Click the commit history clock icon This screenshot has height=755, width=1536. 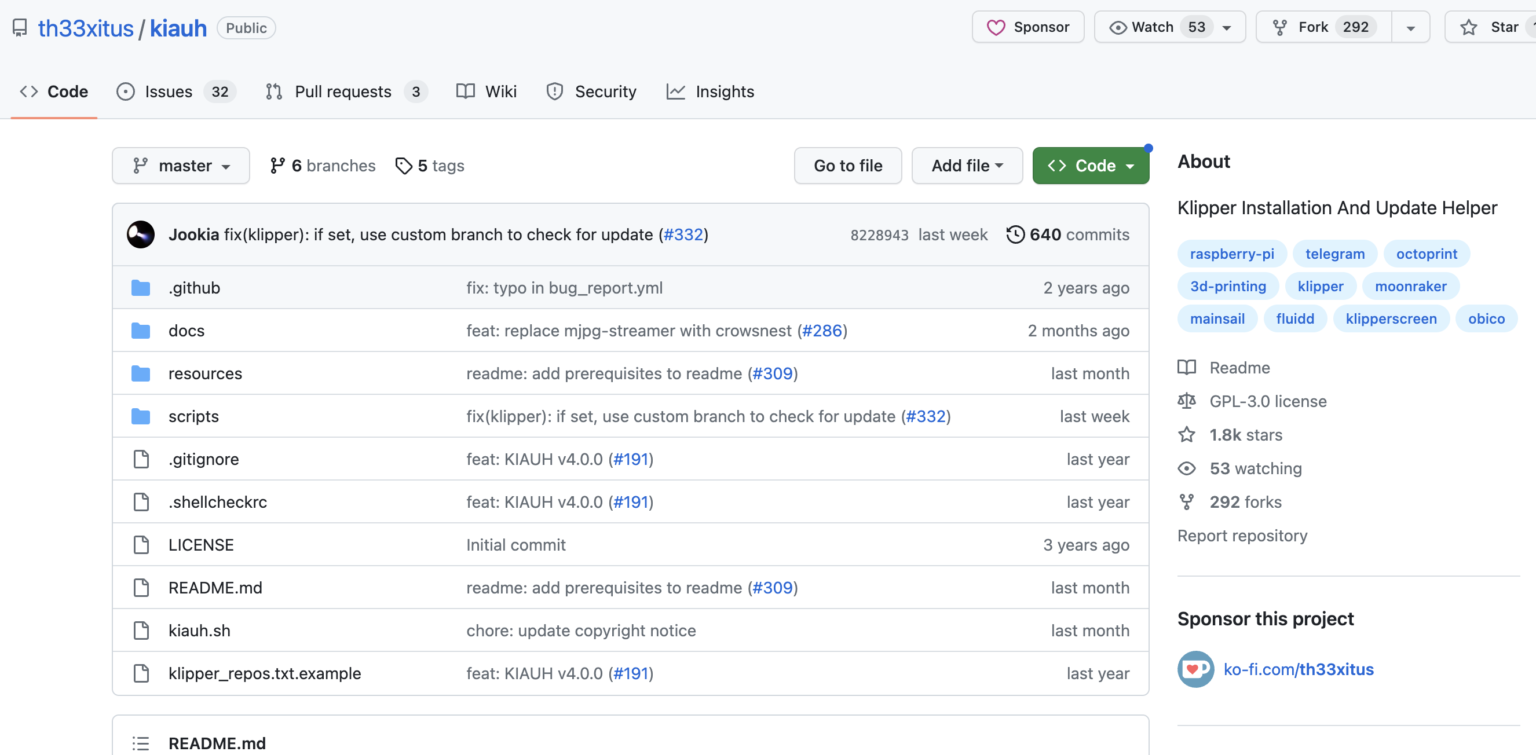[x=1015, y=235]
